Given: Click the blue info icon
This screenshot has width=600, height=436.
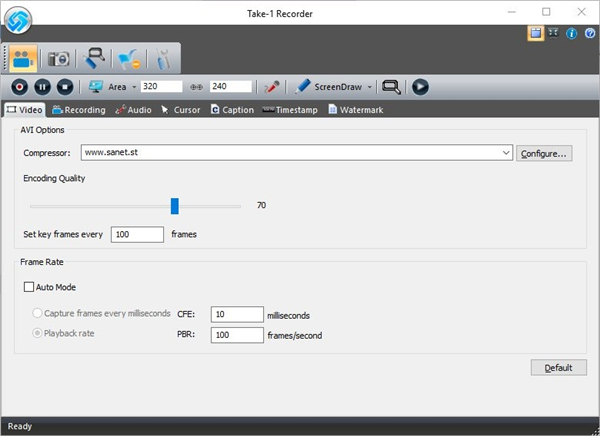Looking at the screenshot, I should pyautogui.click(x=571, y=33).
